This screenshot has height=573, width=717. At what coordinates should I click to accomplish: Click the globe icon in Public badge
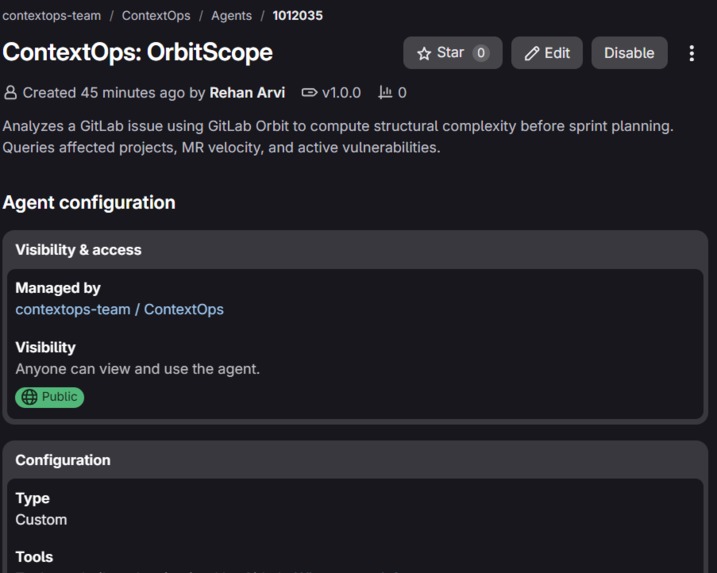coord(29,397)
